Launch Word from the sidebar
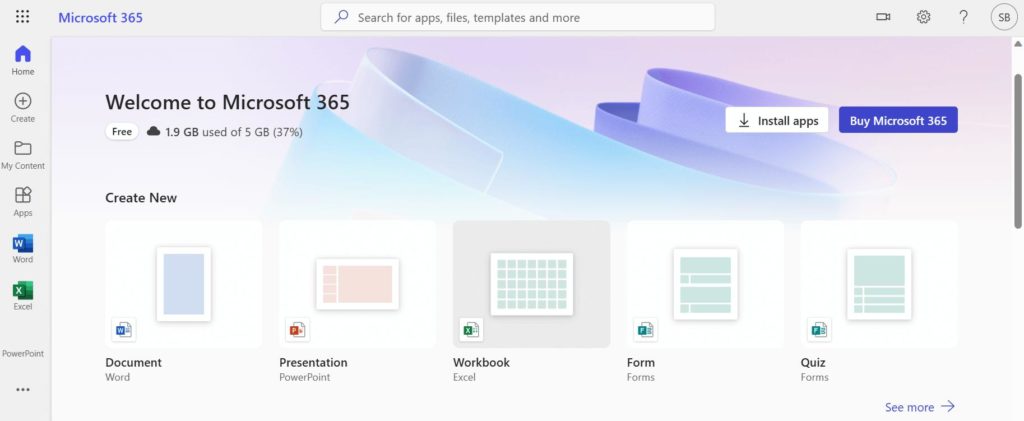Viewport: 1024px width, 421px height. tap(22, 249)
